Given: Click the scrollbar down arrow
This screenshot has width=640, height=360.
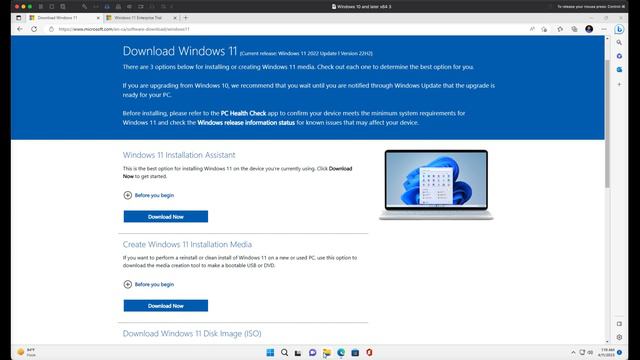Looking at the screenshot, I should pyautogui.click(x=607, y=341).
